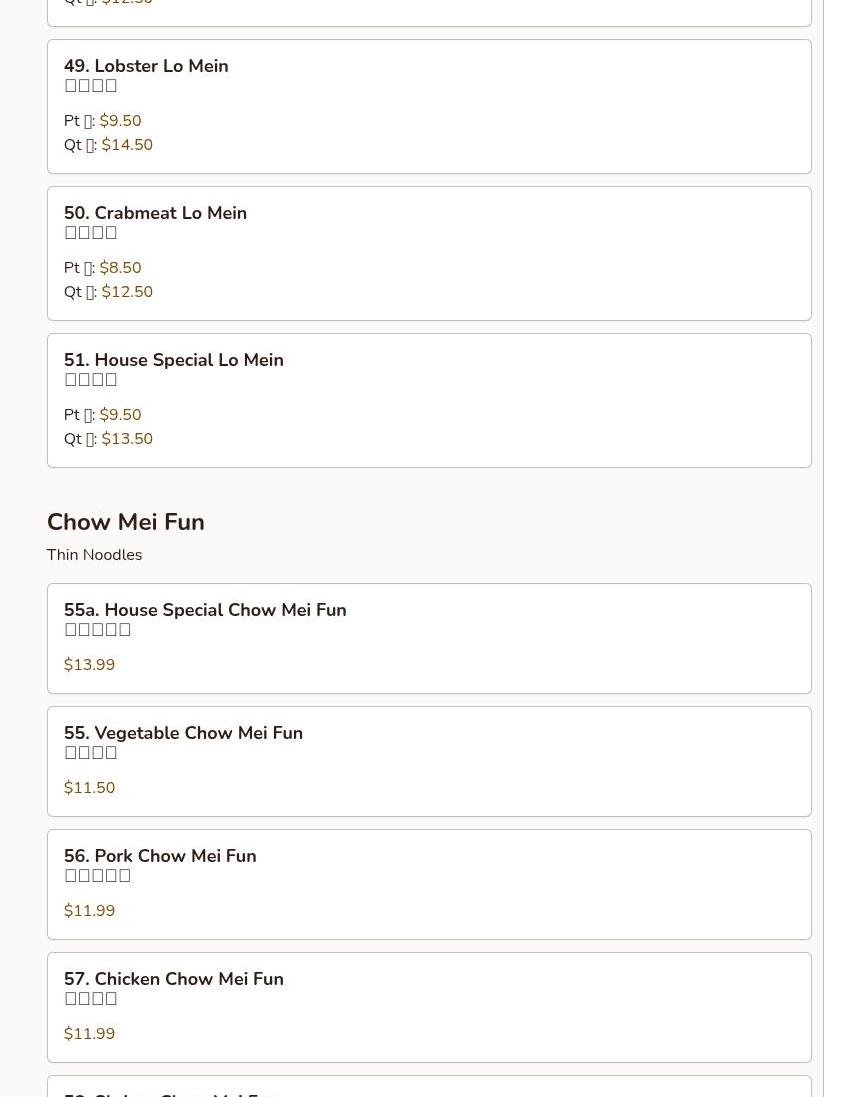The height and width of the screenshot is (1097, 844).
Task: Open the 49. Lobster Lo Mein item
Action: coord(146,66)
